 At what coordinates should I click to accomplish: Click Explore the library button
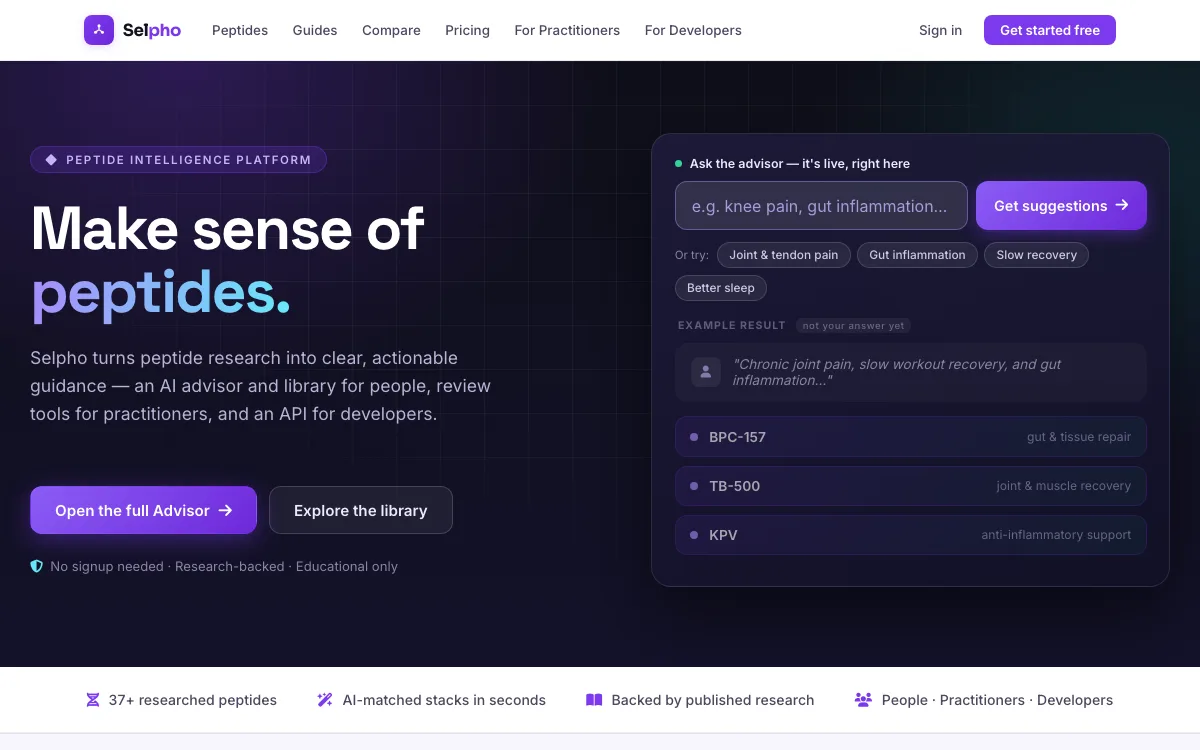click(x=361, y=510)
